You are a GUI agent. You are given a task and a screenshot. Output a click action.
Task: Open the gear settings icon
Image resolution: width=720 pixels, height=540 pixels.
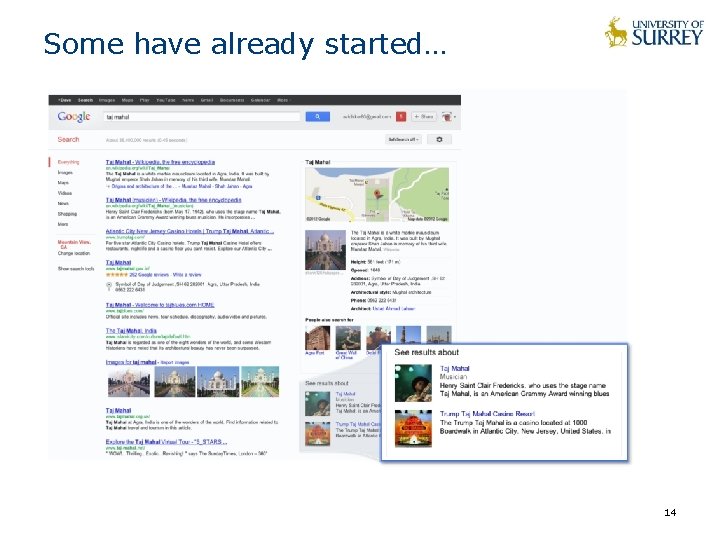click(439, 139)
